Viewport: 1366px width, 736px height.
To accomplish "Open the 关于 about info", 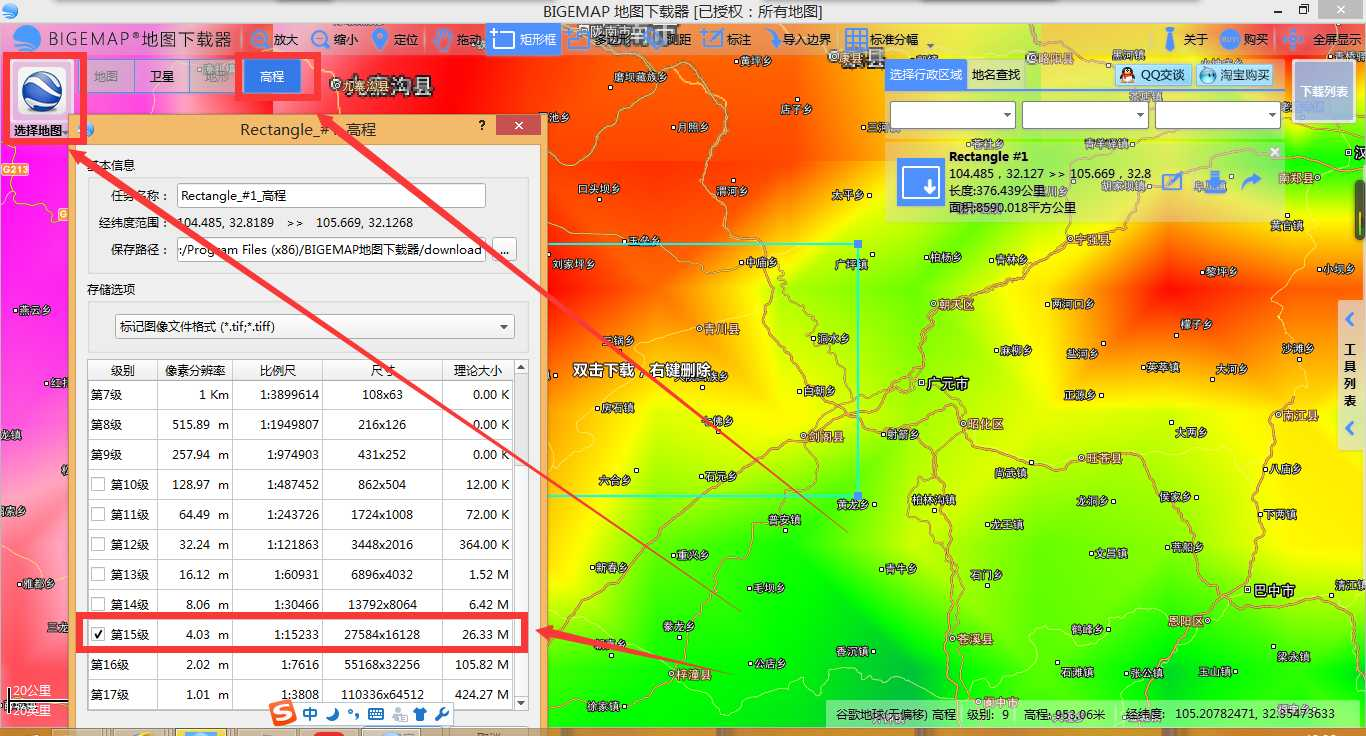I will 1184,40.
